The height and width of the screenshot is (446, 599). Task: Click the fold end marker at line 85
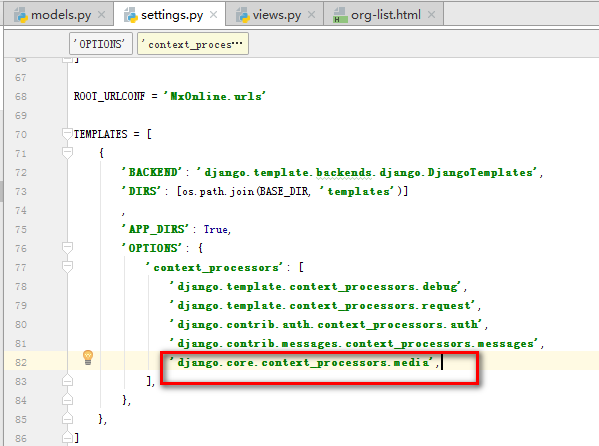(67, 419)
